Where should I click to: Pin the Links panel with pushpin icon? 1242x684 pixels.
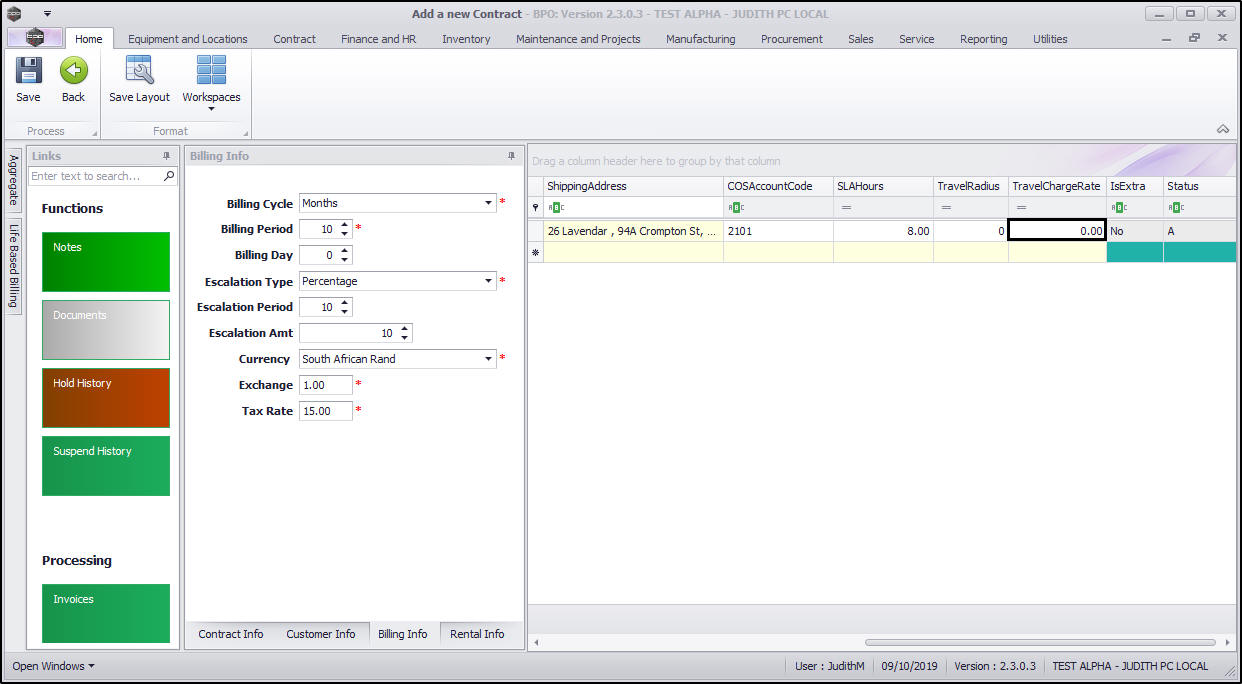(x=167, y=156)
